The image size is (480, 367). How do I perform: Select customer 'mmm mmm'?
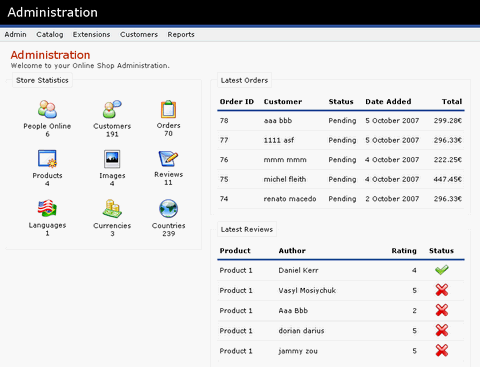(x=285, y=160)
